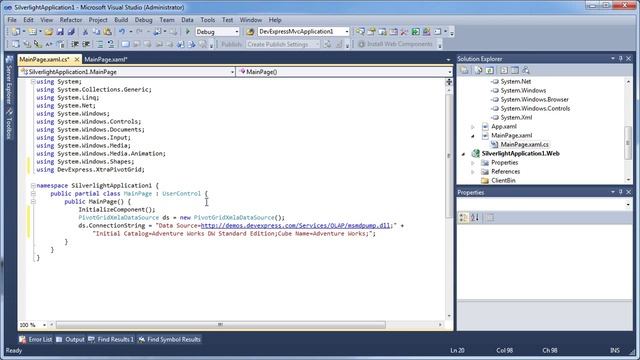Open the File menu

pyautogui.click(x=12, y=20)
